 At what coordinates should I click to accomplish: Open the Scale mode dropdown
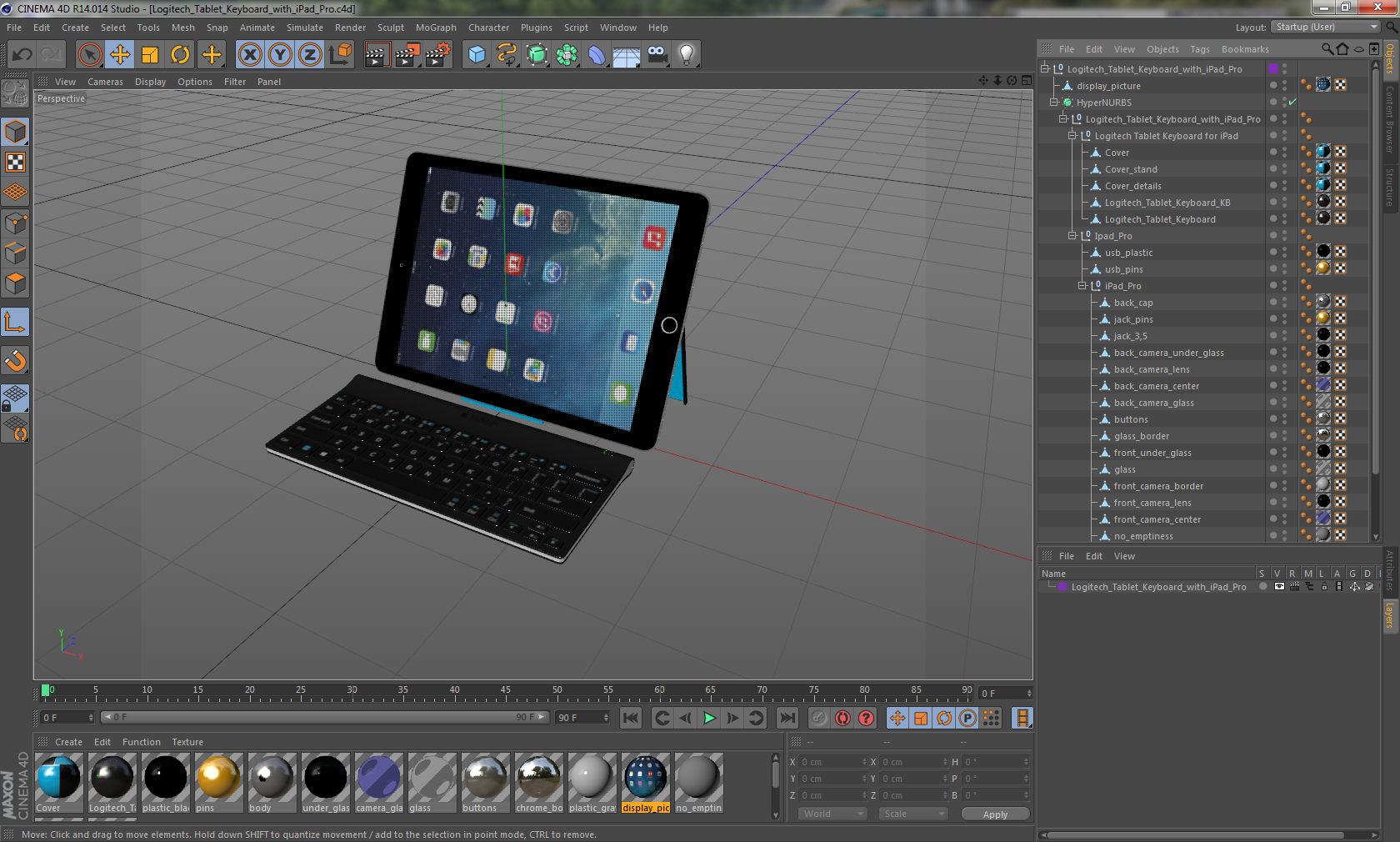click(x=913, y=814)
